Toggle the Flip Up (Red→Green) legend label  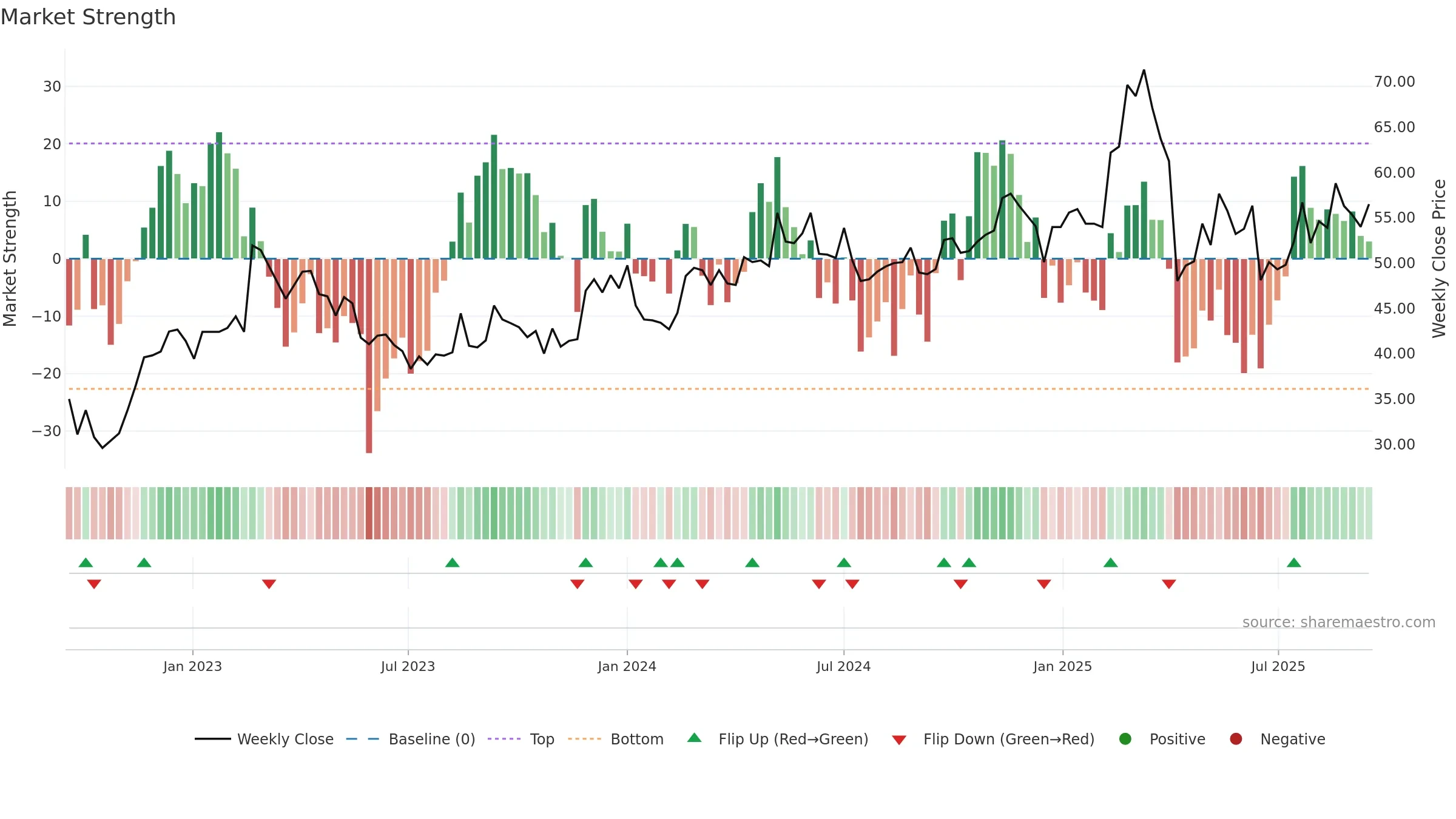(794, 739)
